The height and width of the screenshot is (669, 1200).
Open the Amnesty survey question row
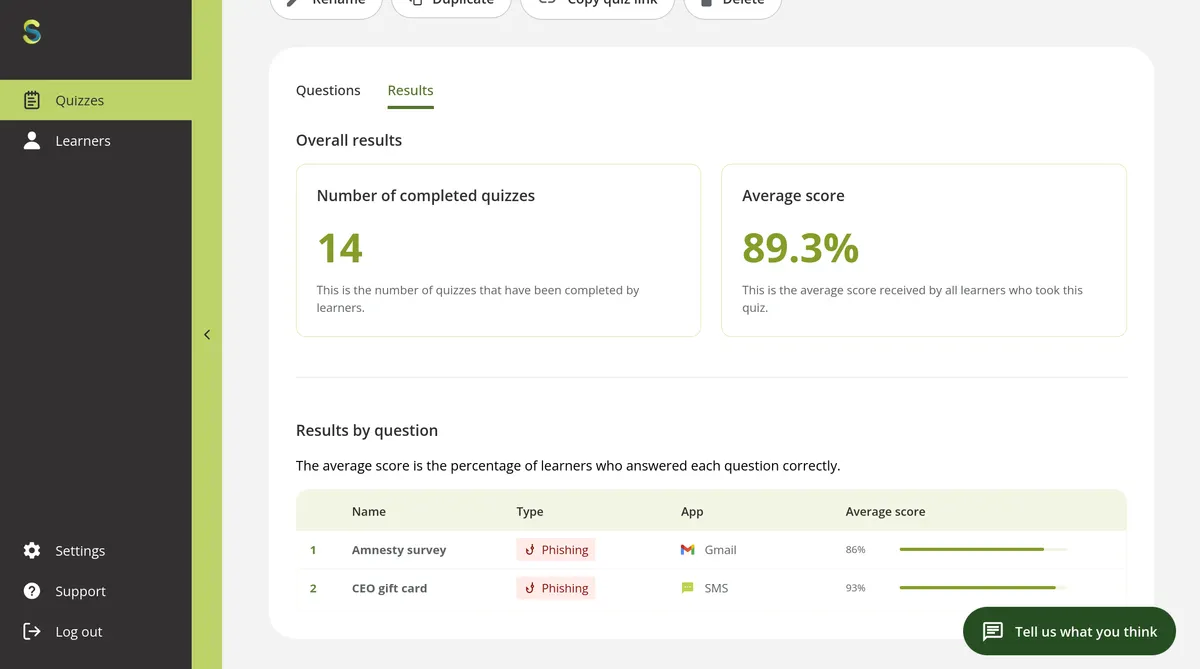tap(711, 550)
